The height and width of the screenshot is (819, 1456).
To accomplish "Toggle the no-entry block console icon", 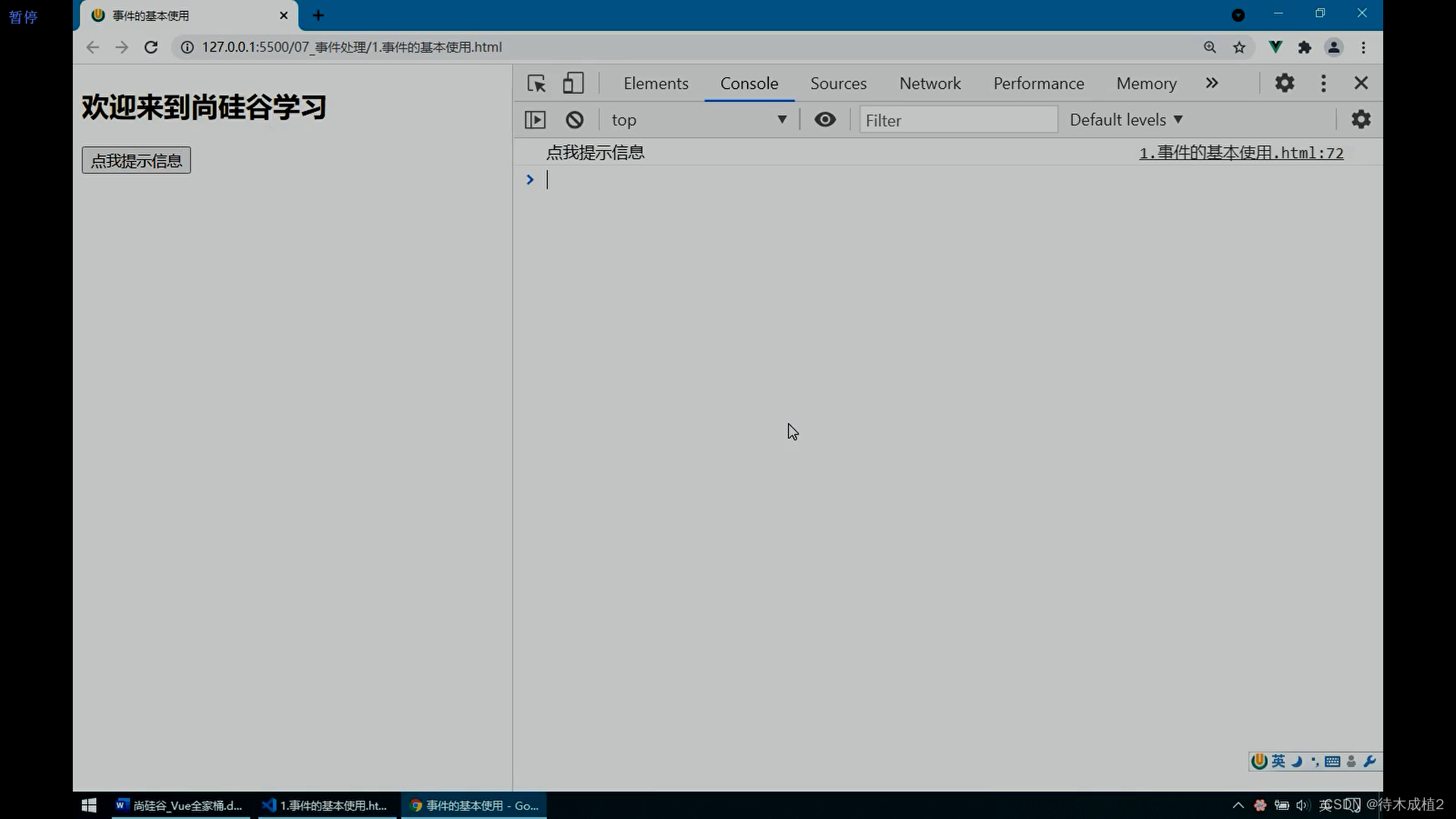I will click(x=574, y=119).
